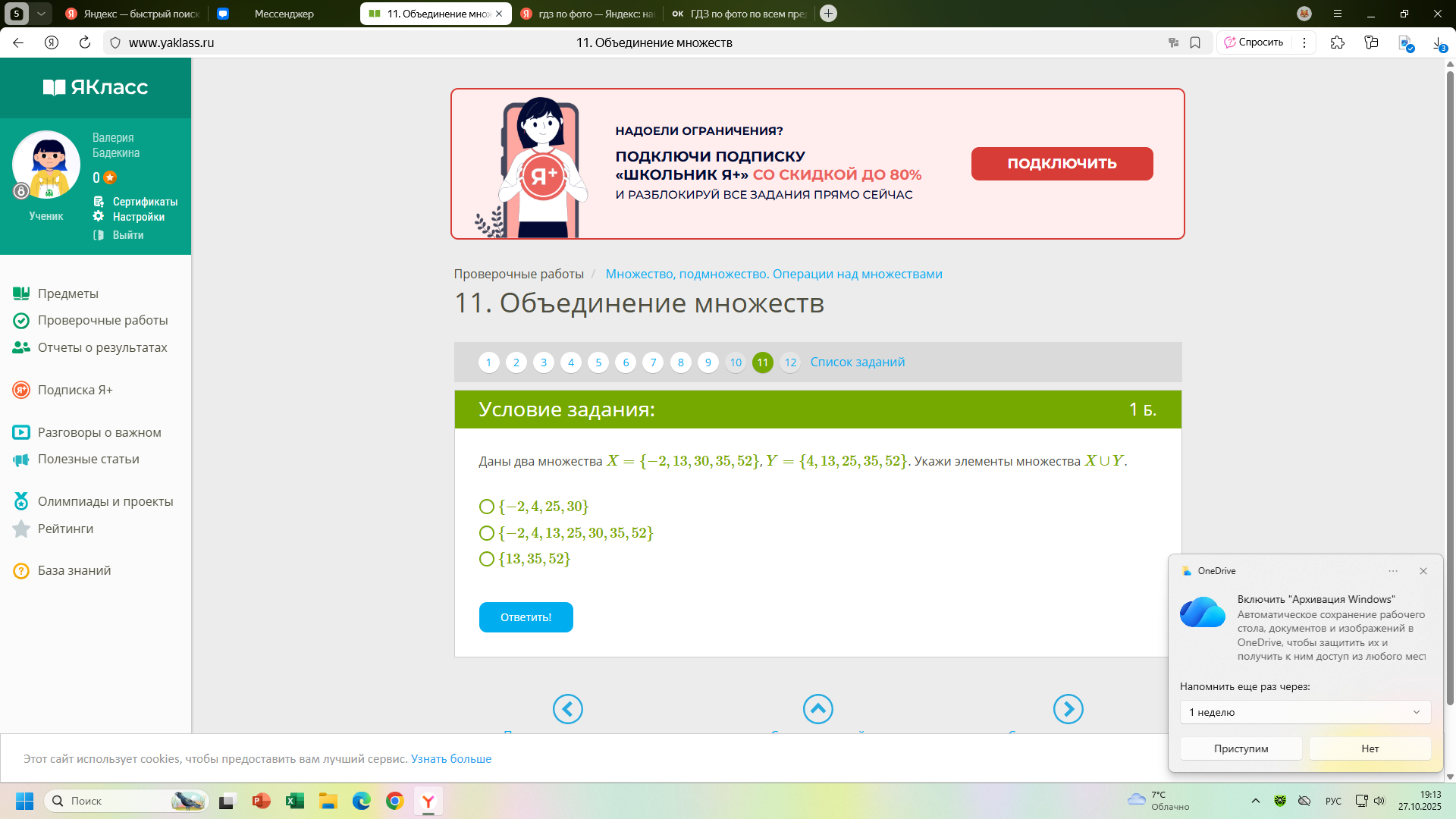
Task: Open 'Проверочные работы' in the sidebar menu
Action: tap(102, 320)
